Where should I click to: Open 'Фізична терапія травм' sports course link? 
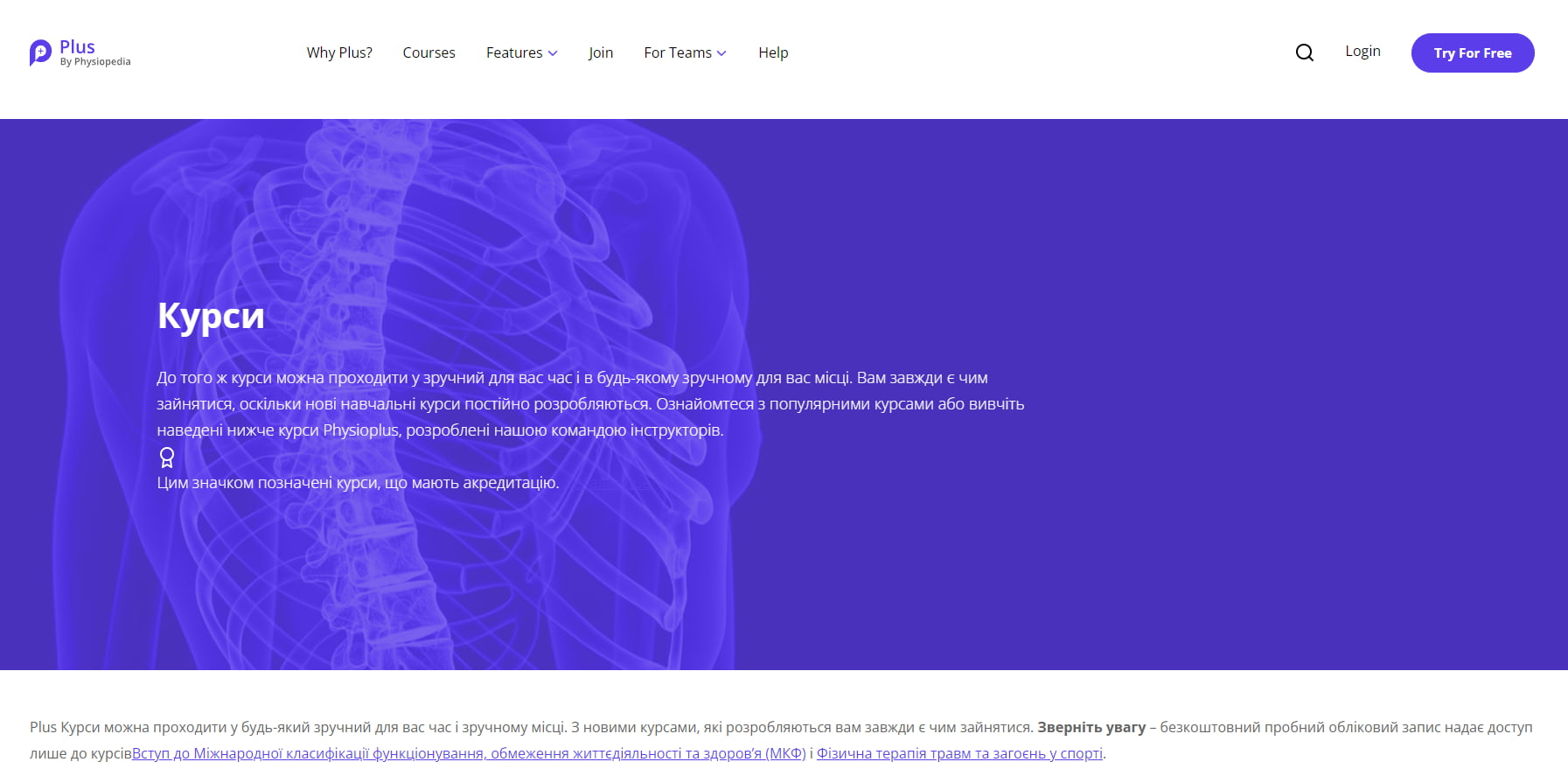(x=958, y=753)
